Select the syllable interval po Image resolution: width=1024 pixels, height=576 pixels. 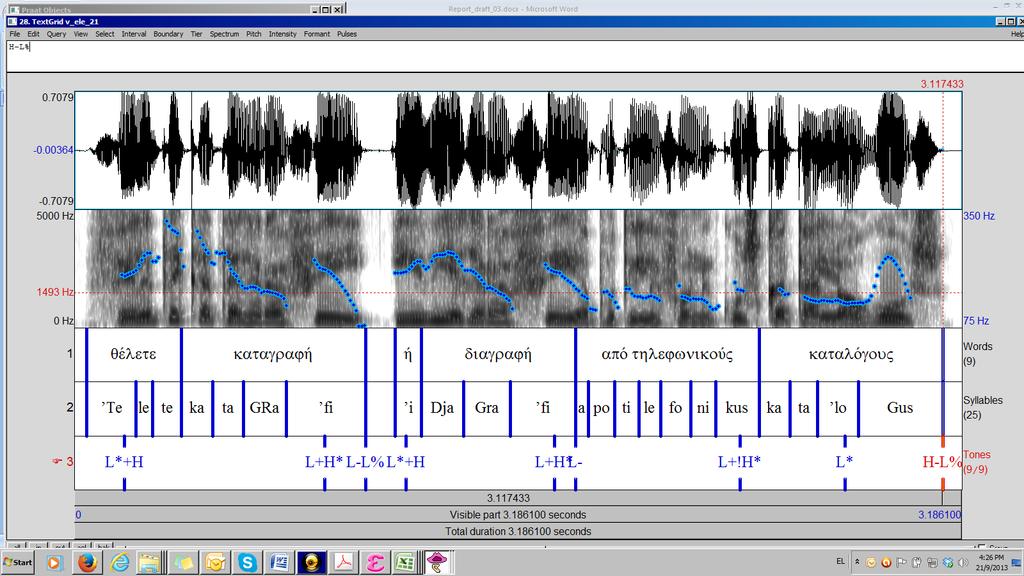601,408
